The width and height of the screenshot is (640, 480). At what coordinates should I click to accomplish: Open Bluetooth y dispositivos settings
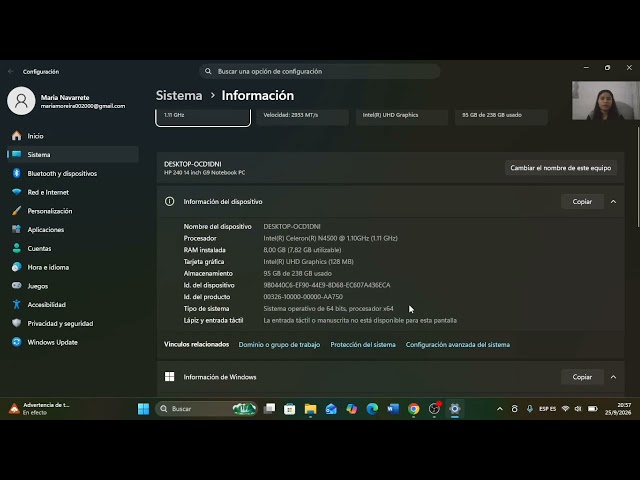73,173
